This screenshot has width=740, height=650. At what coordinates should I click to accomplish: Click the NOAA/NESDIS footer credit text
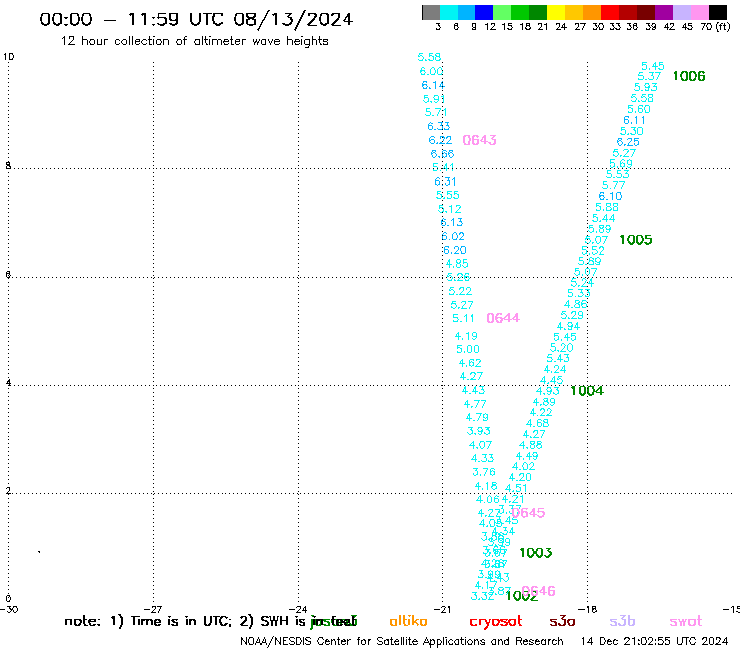402,641
